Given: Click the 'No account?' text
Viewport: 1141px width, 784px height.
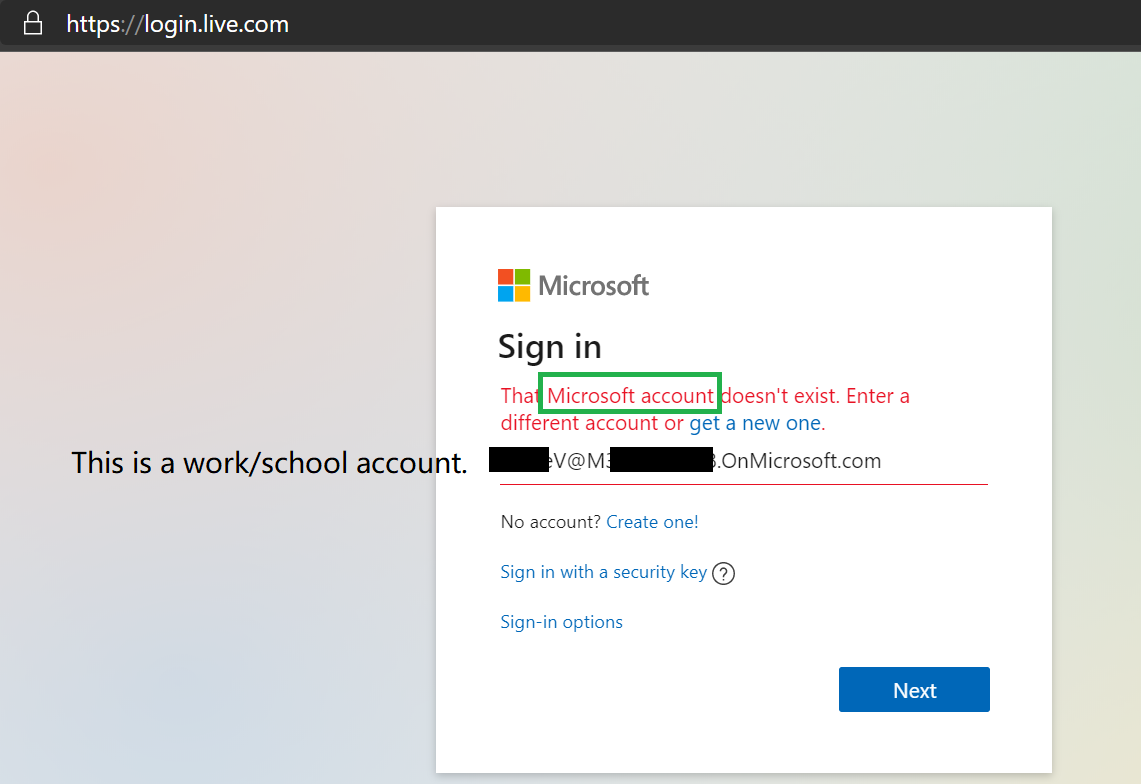Looking at the screenshot, I should coord(550,522).
